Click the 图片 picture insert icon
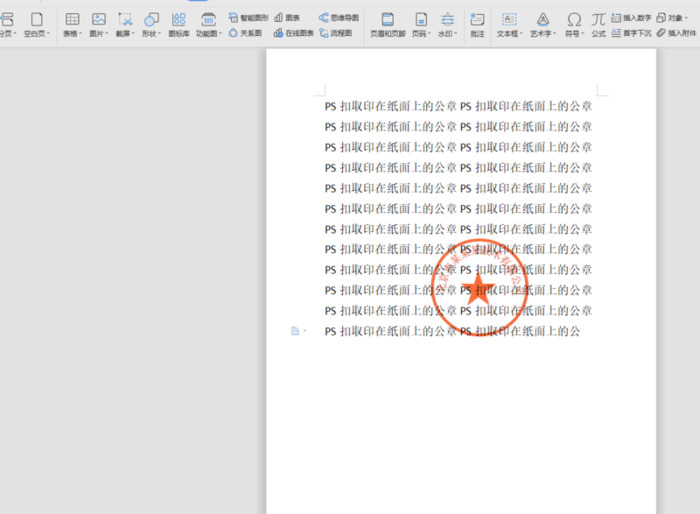The height and width of the screenshot is (514, 700). pyautogui.click(x=98, y=19)
